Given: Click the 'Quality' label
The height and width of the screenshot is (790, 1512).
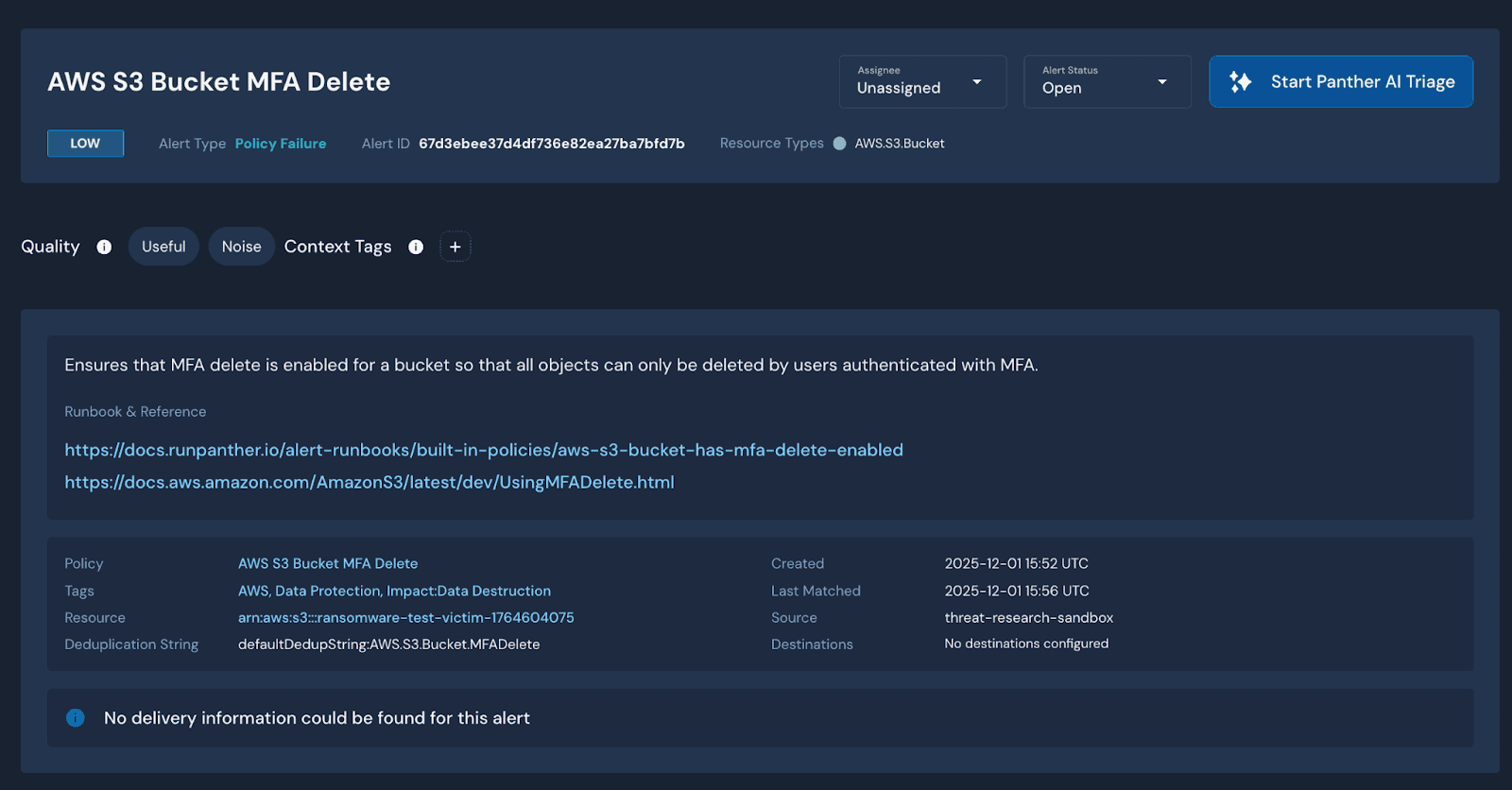Looking at the screenshot, I should coord(50,247).
